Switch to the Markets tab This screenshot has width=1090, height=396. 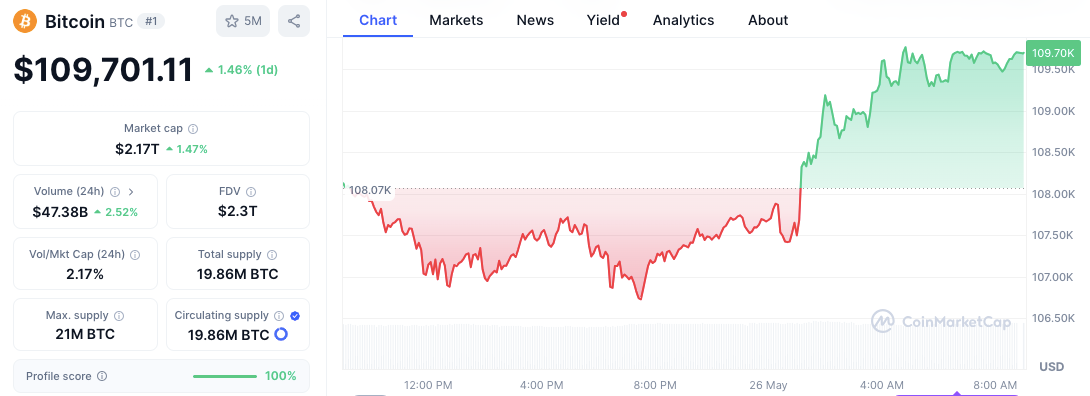(456, 20)
